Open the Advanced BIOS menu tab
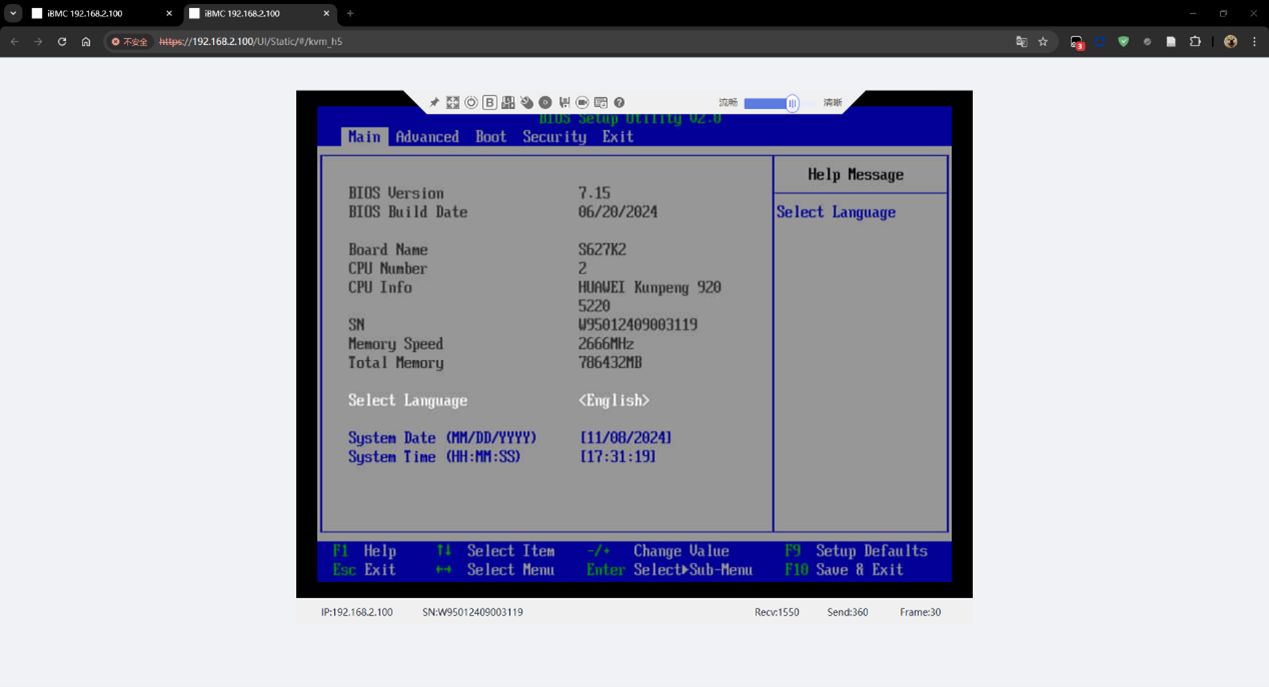The image size is (1269, 687). click(x=427, y=137)
